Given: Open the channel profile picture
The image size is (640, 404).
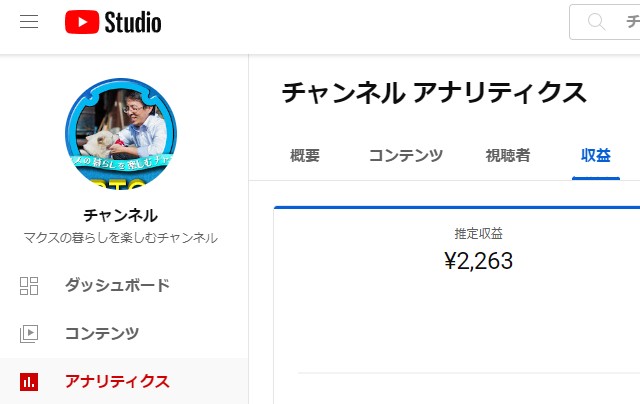Looking at the screenshot, I should 121,134.
